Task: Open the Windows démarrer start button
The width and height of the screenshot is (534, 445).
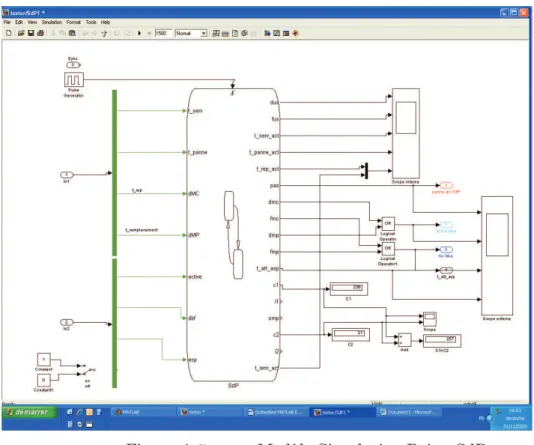Action: 29,412
